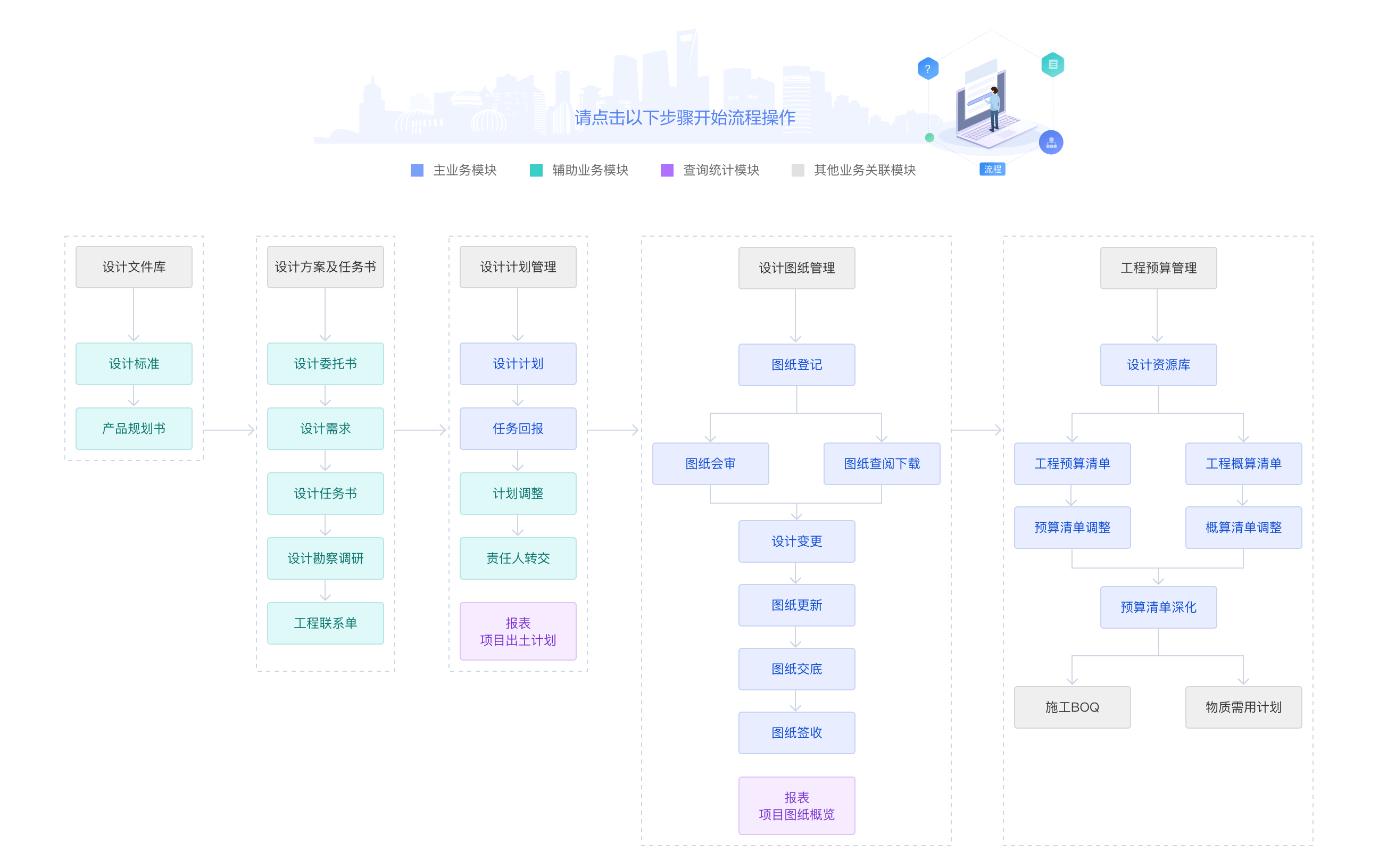This screenshot has height=868, width=1379.
Task: Go to the 图纸登记 step
Action: pos(796,365)
